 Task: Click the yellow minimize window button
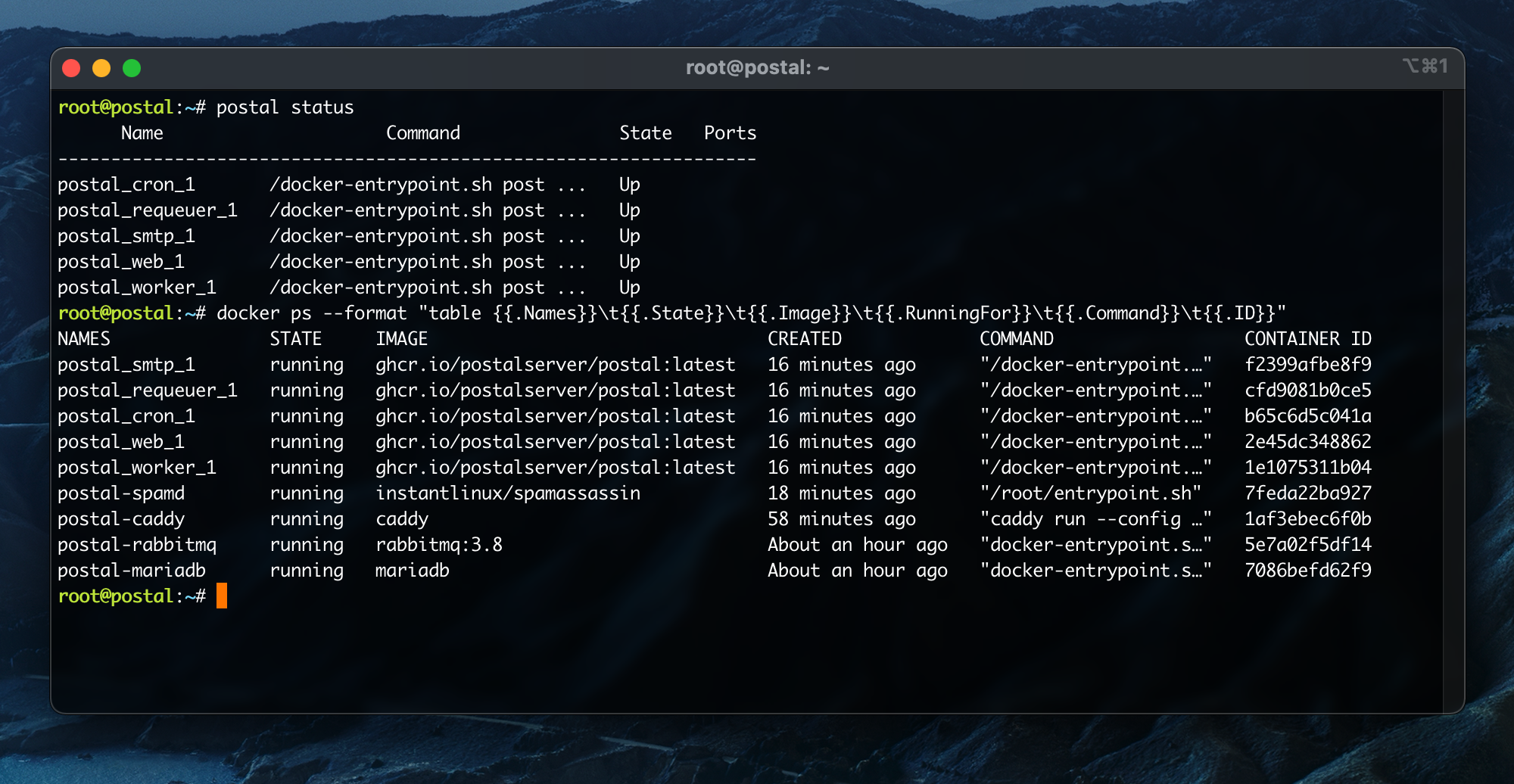click(x=101, y=68)
